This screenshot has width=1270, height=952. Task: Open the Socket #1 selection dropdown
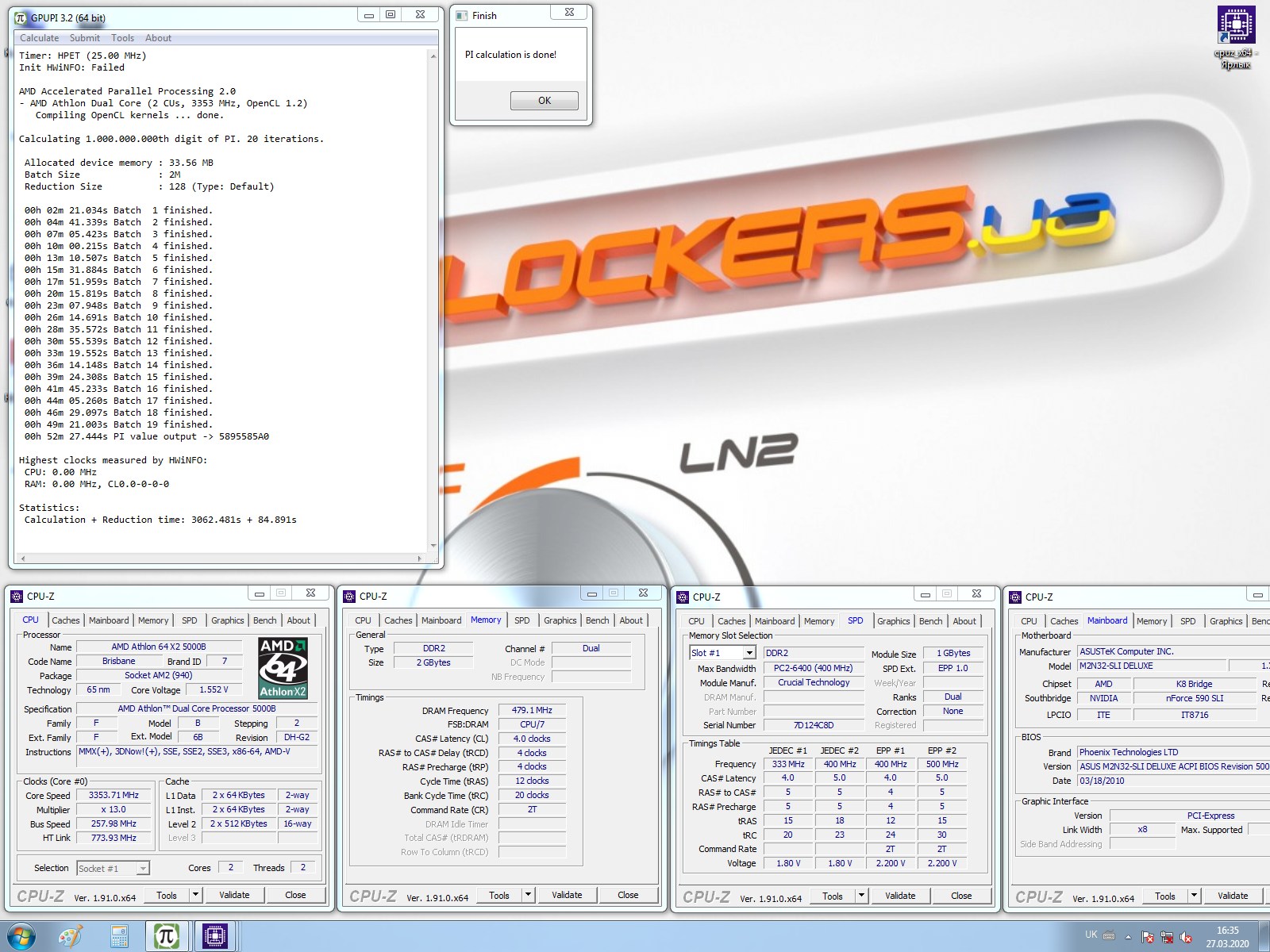click(143, 869)
